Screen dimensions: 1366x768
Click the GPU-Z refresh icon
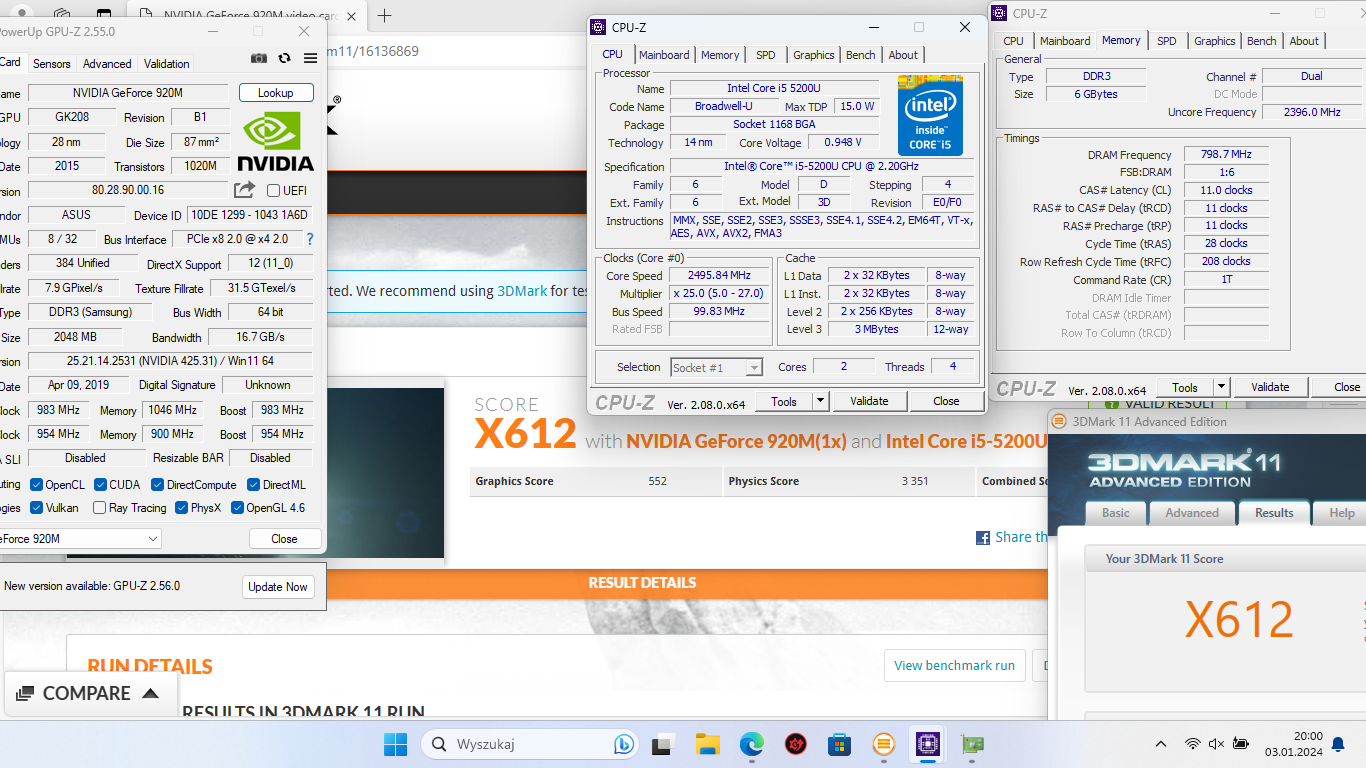[285, 59]
